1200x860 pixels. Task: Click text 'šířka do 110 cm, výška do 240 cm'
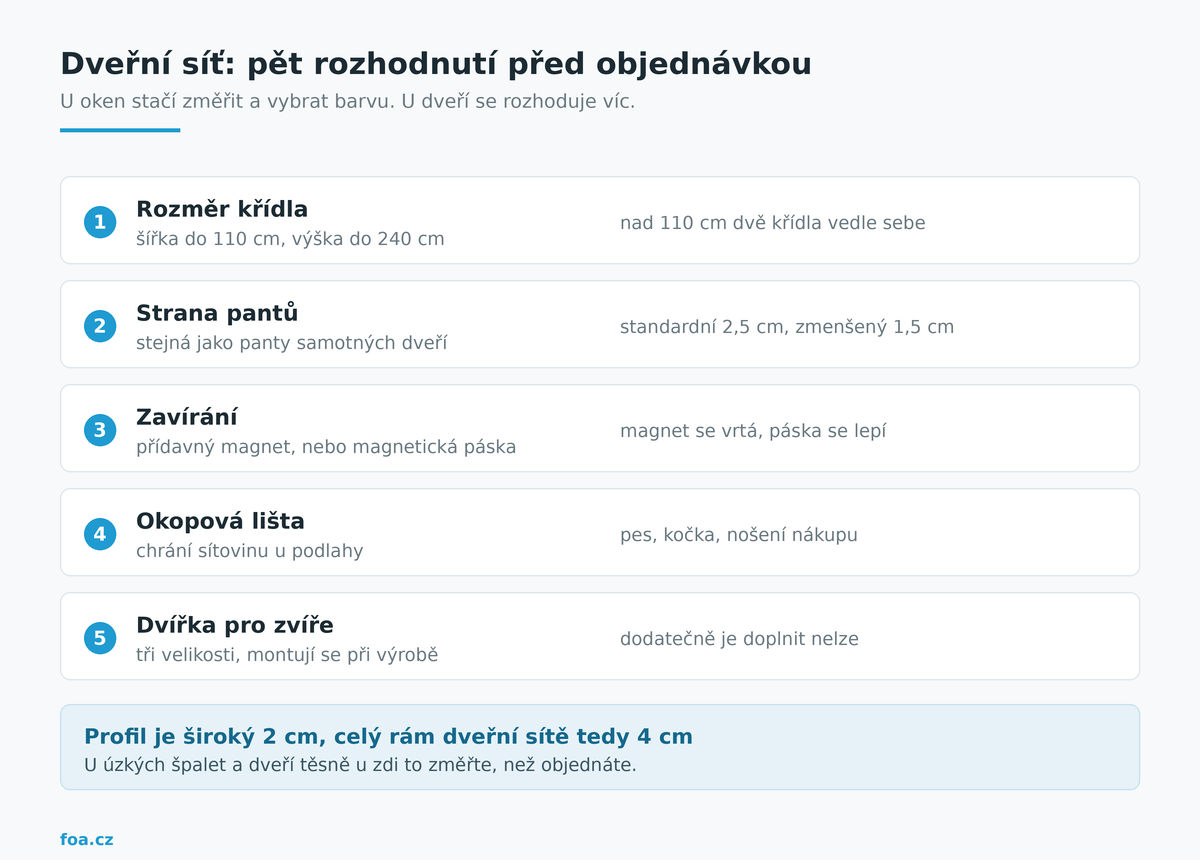[x=290, y=239]
